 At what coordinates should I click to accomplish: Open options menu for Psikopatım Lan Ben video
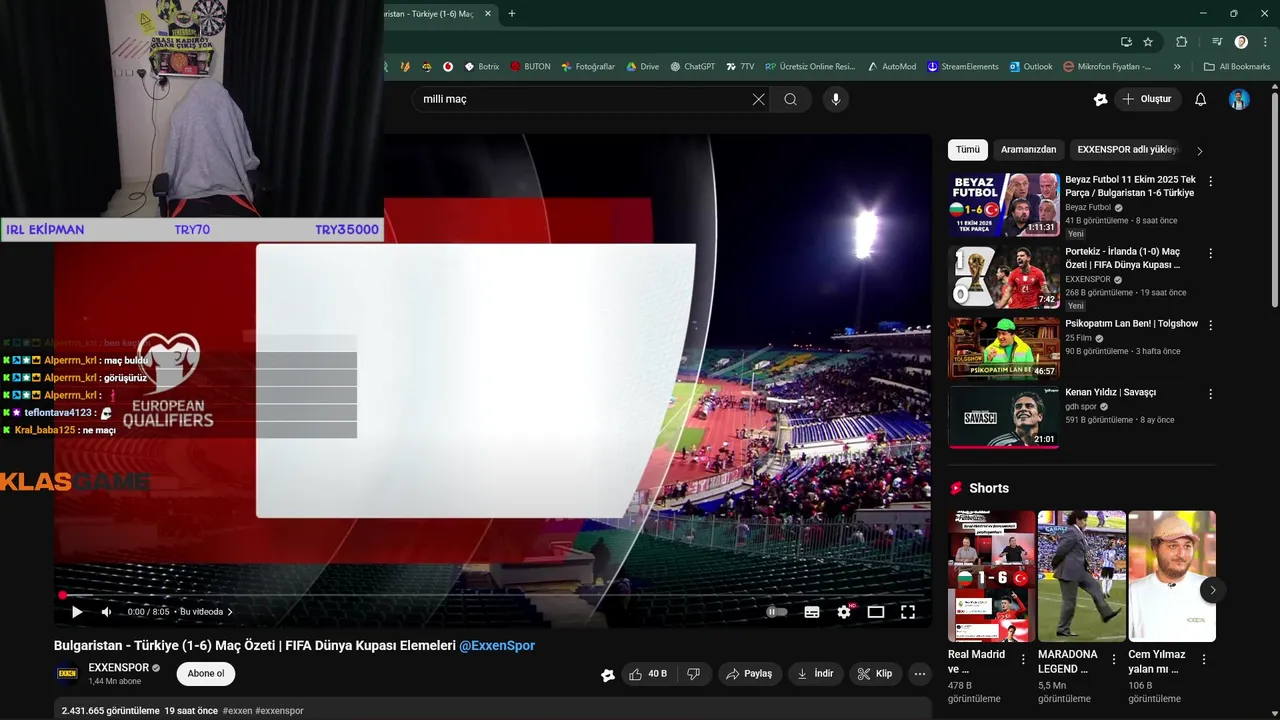tap(1210, 325)
